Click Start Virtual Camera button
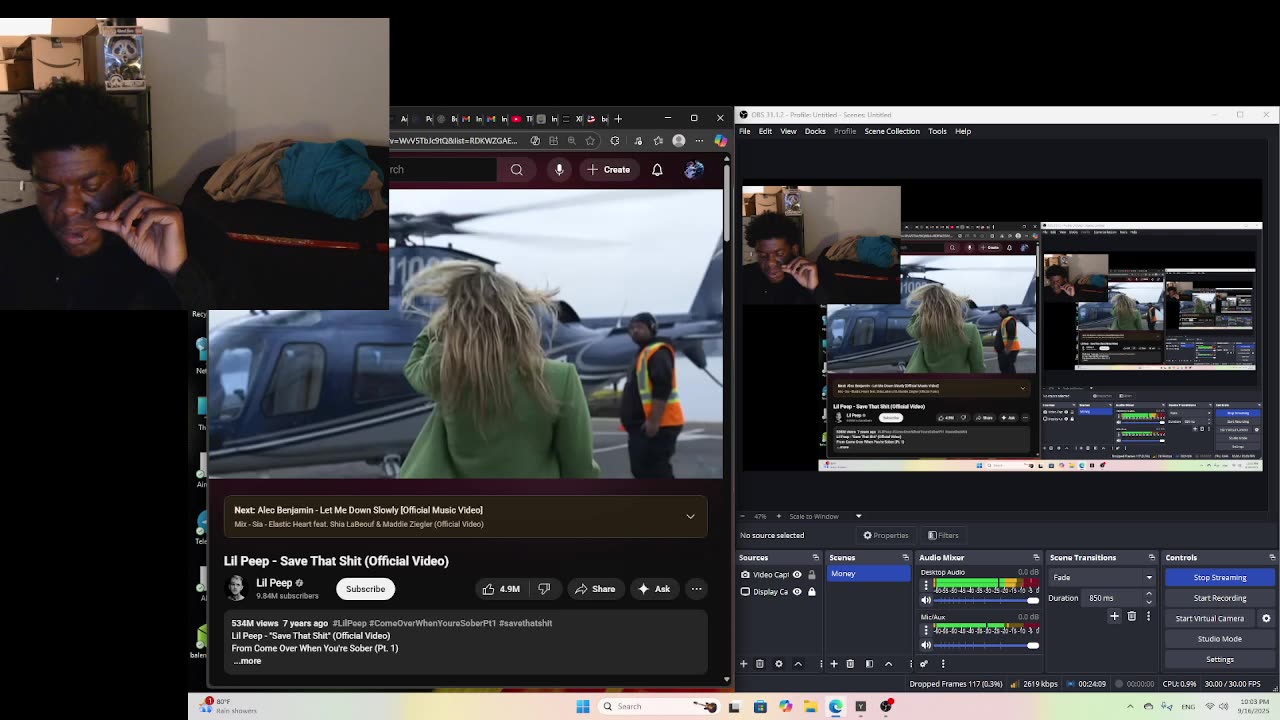This screenshot has width=1280, height=720. pyautogui.click(x=1209, y=618)
